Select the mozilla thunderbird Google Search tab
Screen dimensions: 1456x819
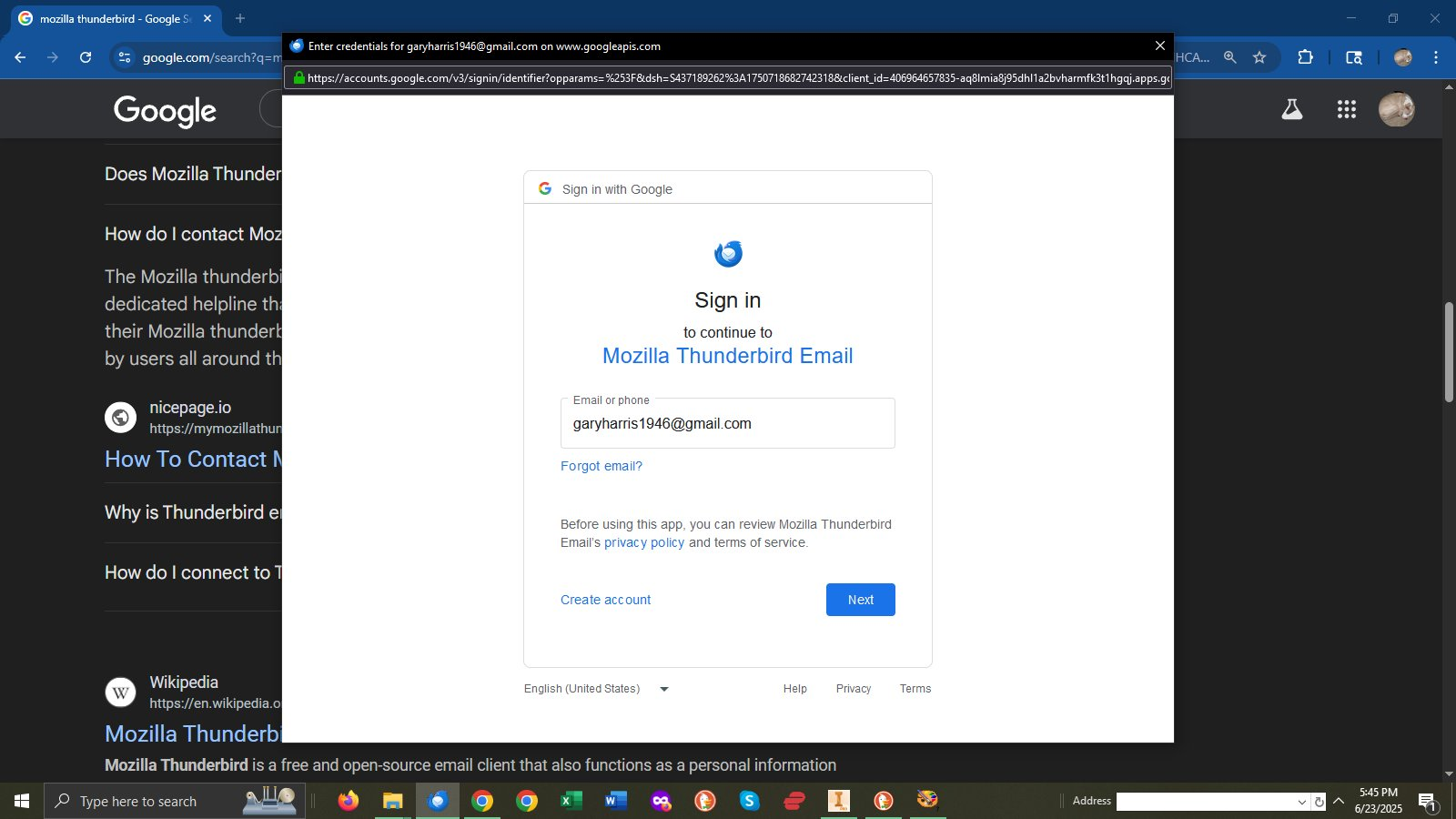click(115, 18)
